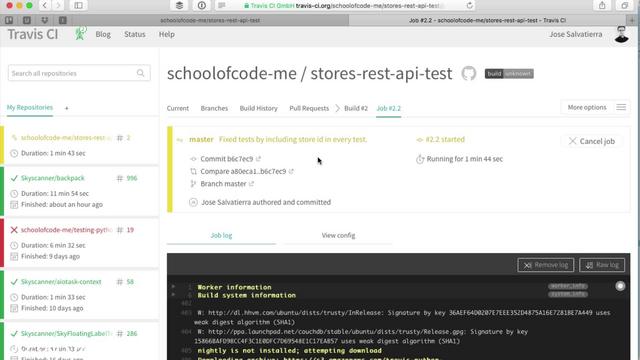Switch to the Pull Requests tab
640x360 pixels.
point(309,108)
